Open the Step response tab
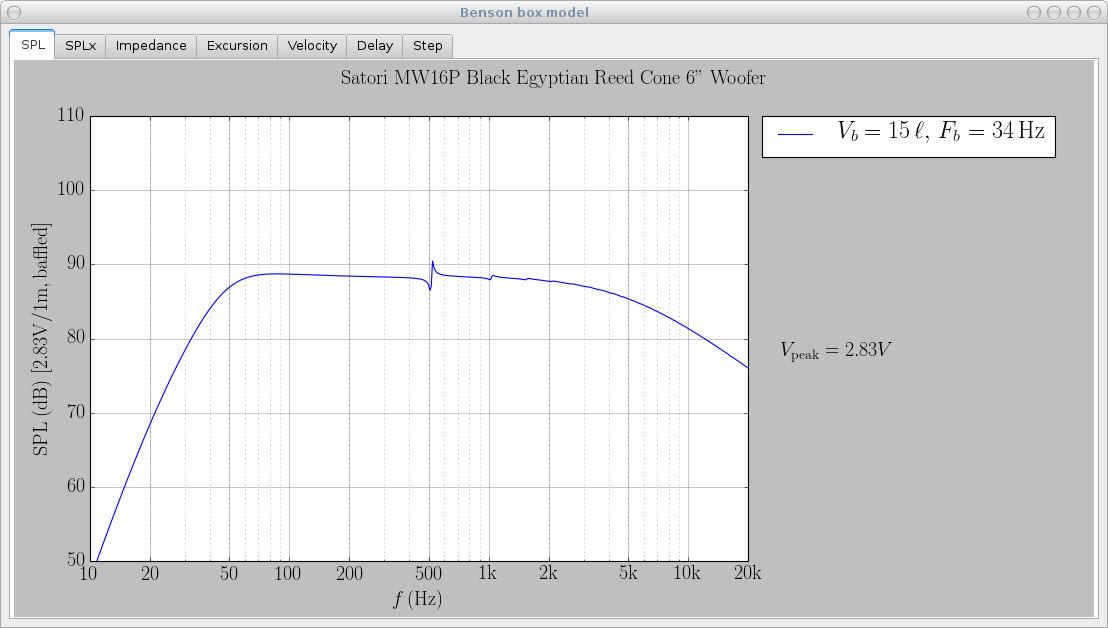 pyautogui.click(x=428, y=46)
